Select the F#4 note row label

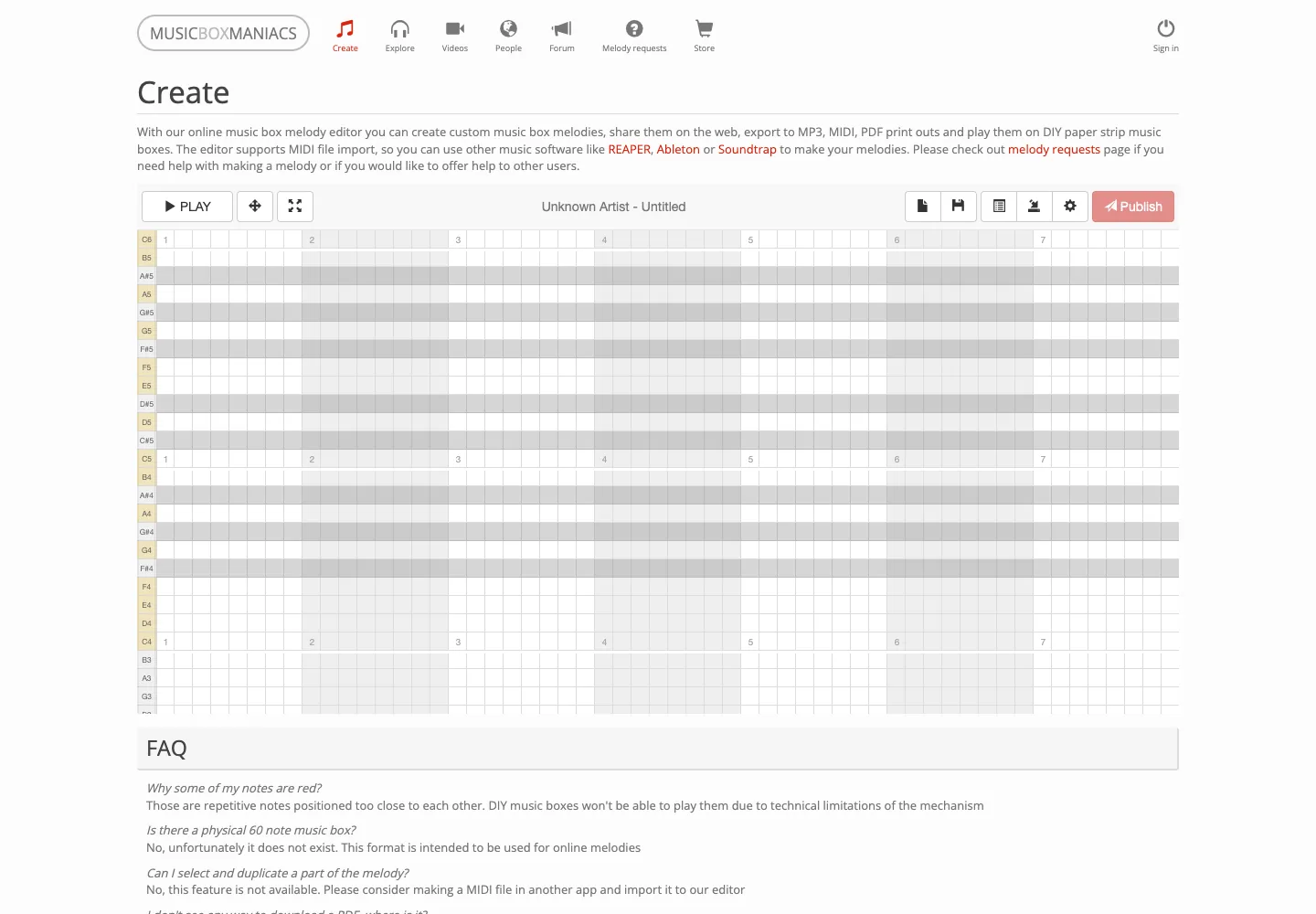[146, 569]
